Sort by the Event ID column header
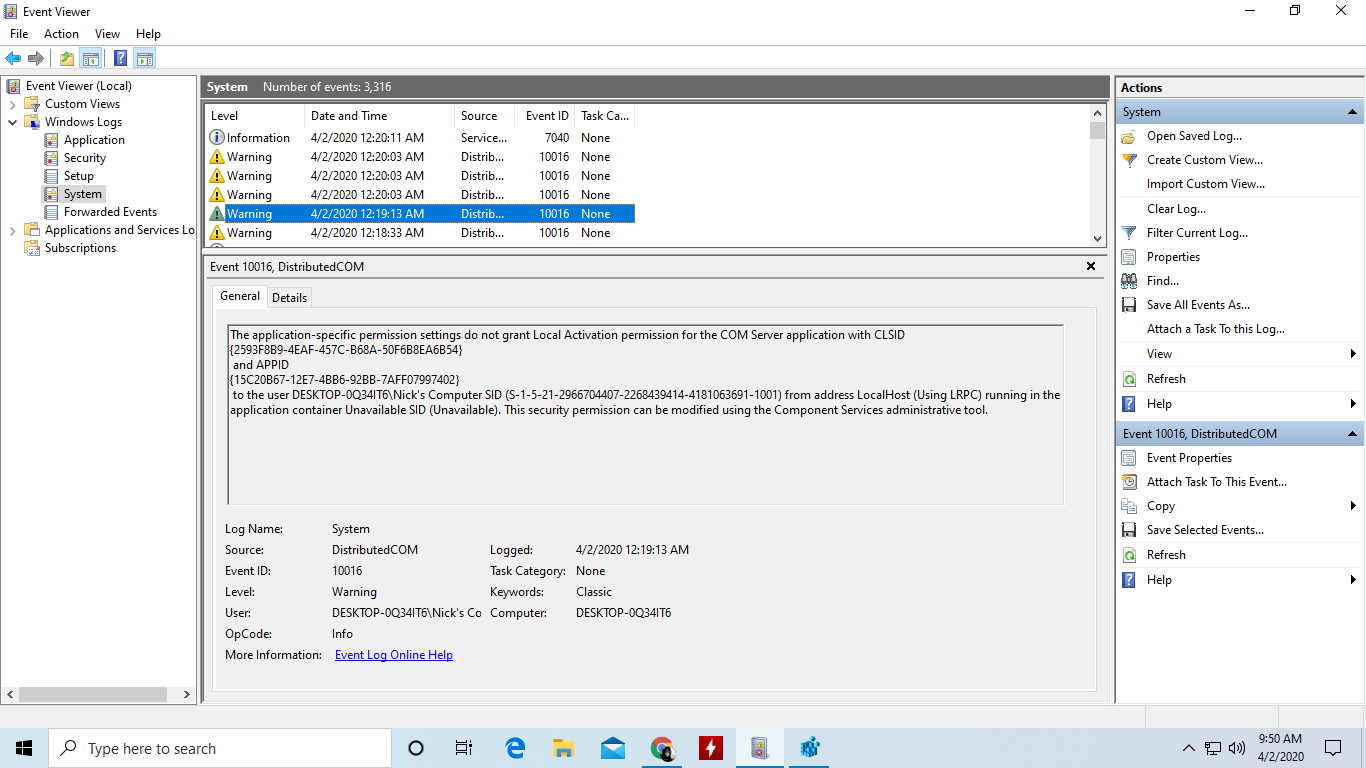1366x768 pixels. tap(545, 116)
